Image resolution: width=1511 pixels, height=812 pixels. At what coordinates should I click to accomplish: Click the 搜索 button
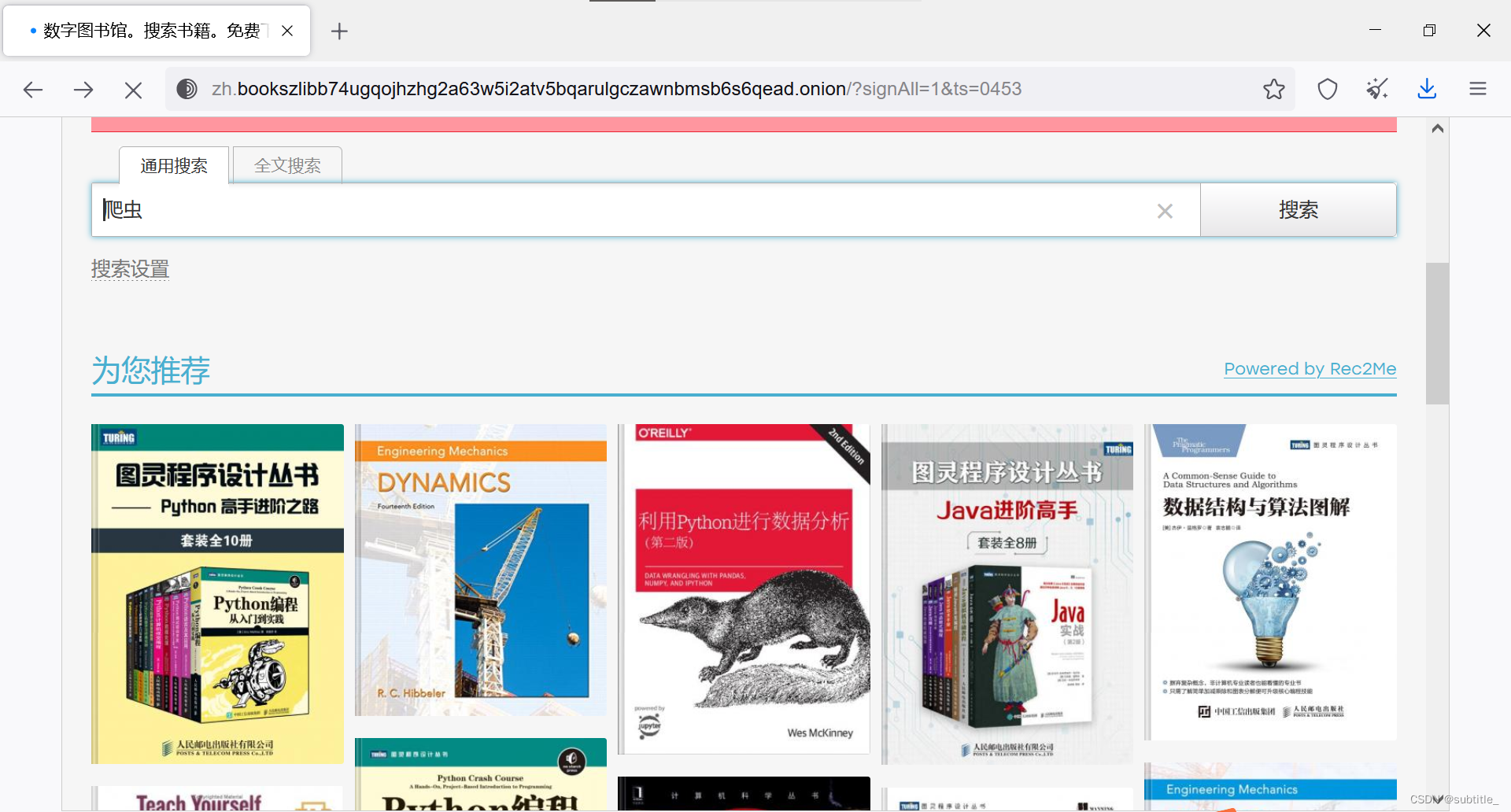click(1298, 210)
